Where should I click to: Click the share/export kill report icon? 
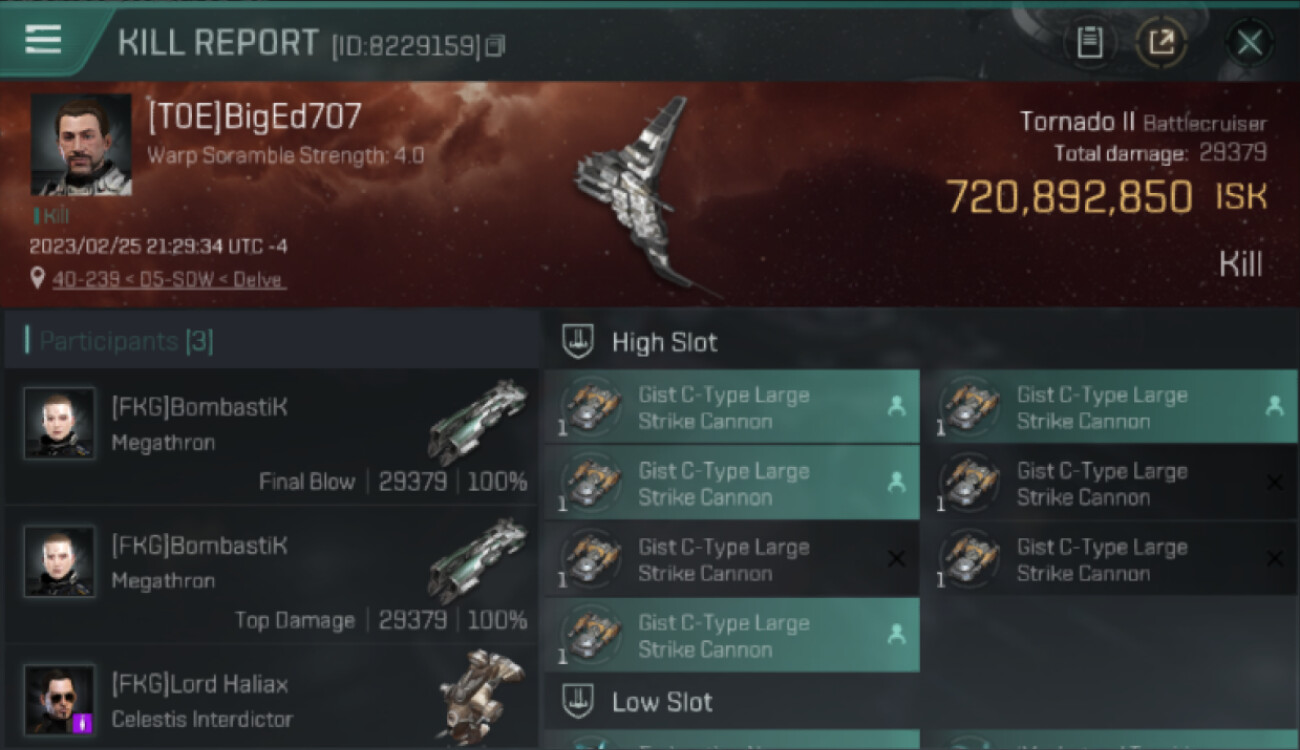coord(1161,43)
